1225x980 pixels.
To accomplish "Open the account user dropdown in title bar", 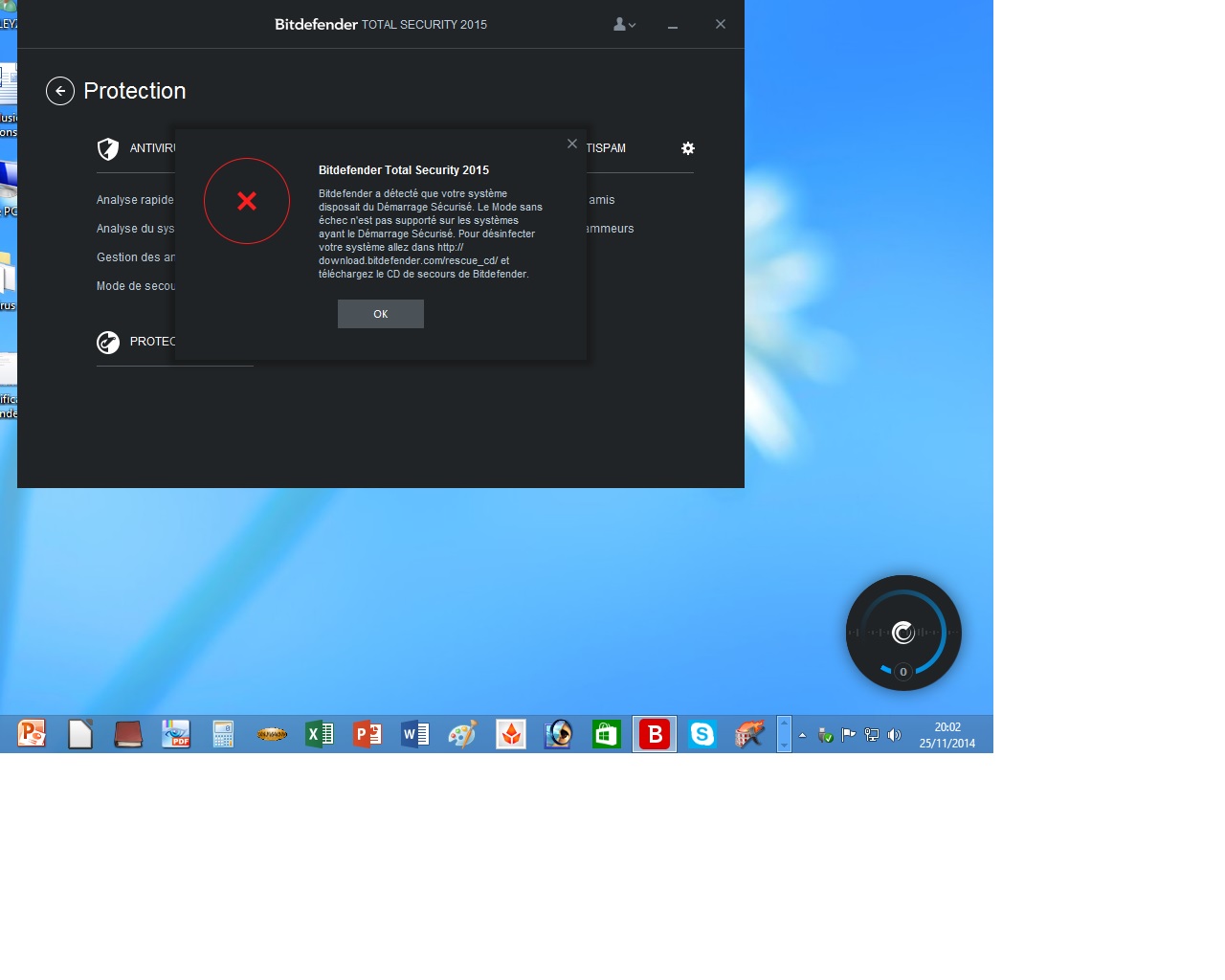I will [624, 24].
